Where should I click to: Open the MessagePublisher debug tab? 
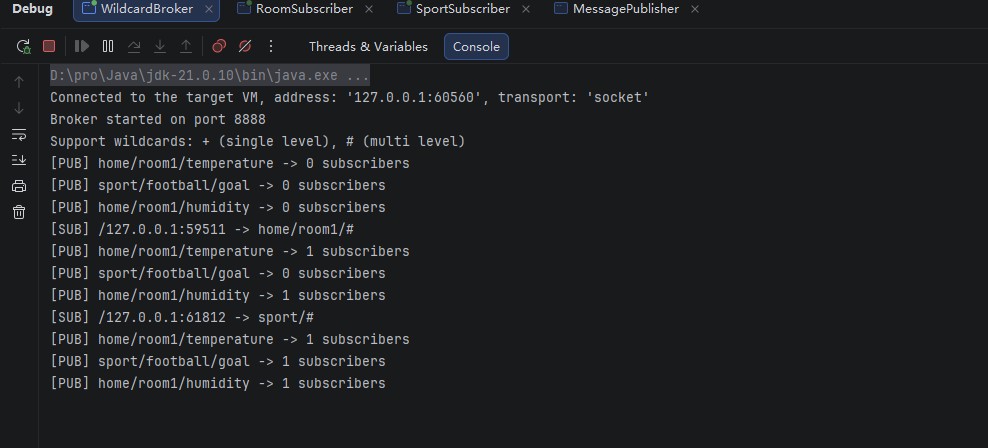[625, 9]
